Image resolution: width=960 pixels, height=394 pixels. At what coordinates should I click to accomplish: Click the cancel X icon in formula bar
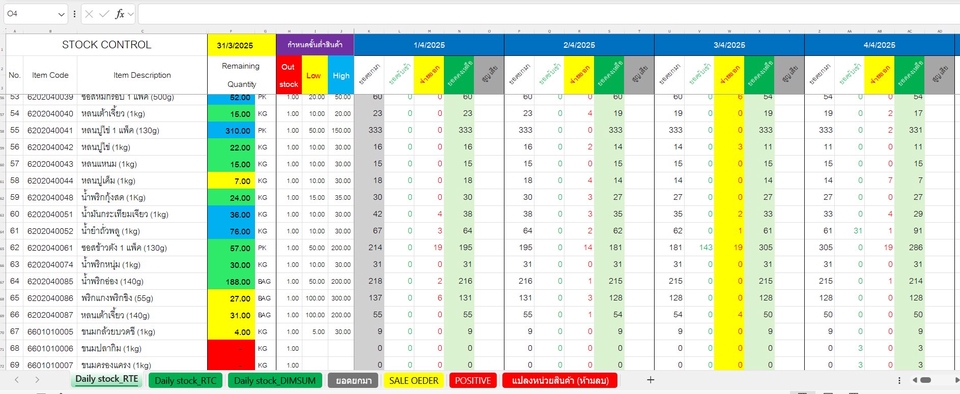click(x=89, y=13)
